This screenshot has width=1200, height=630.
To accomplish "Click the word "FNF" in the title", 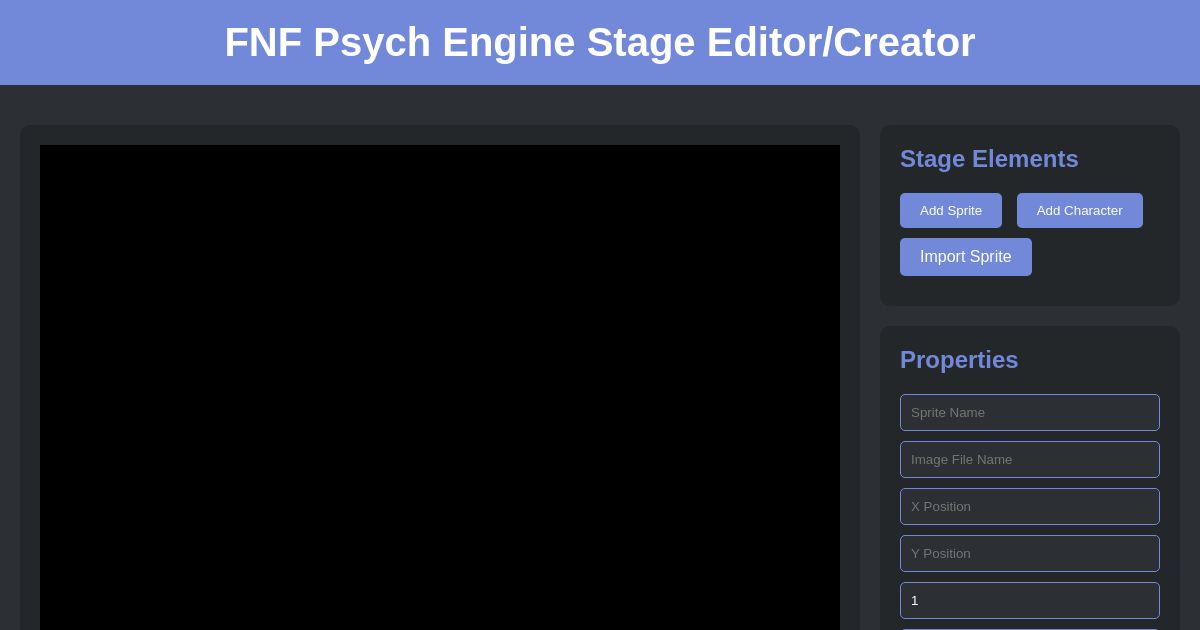I will 262,42.
